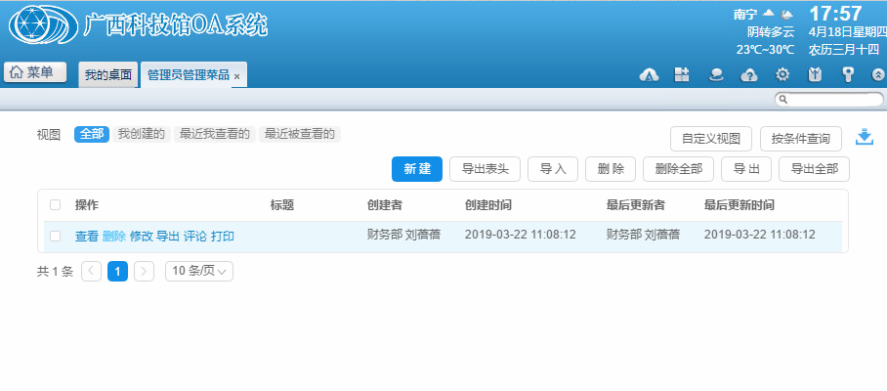Image resolution: width=887 pixels, height=391 pixels.
Task: Click the 创建时间 column header
Action: point(488,205)
